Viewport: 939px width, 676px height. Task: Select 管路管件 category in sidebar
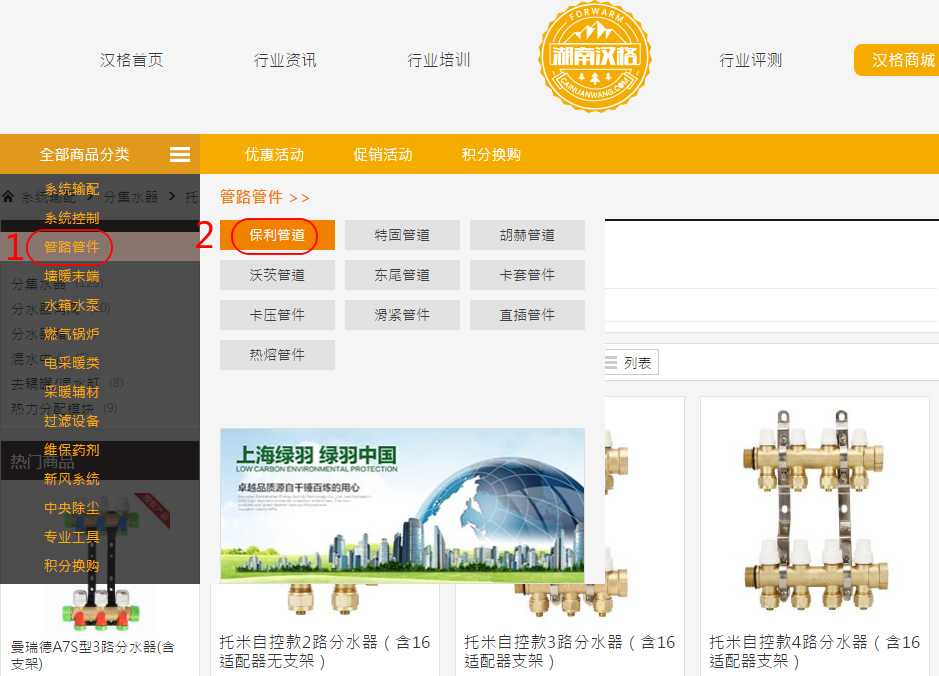[x=71, y=247]
